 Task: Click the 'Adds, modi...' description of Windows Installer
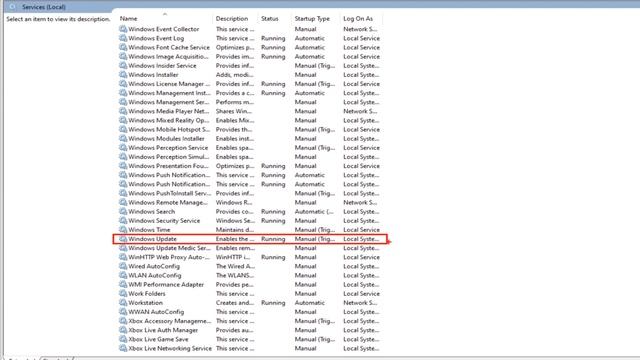pos(234,75)
